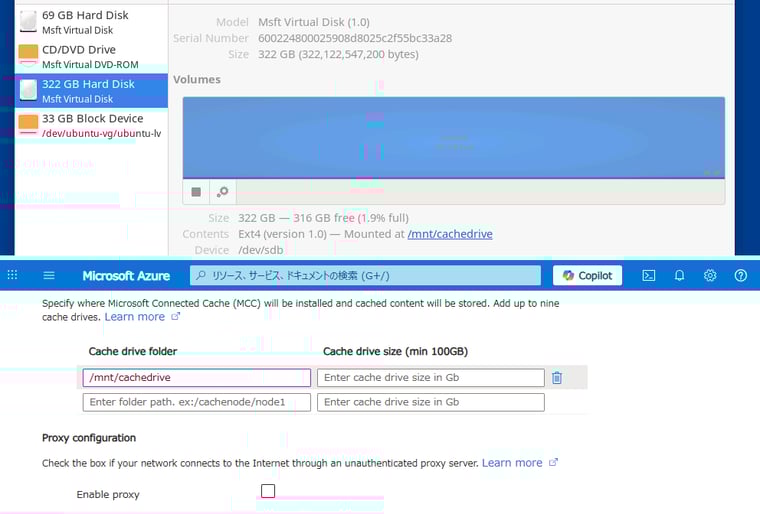This screenshot has height=514, width=760.
Task: Click the /mnt/cachedrive folder field
Action: coord(197,378)
